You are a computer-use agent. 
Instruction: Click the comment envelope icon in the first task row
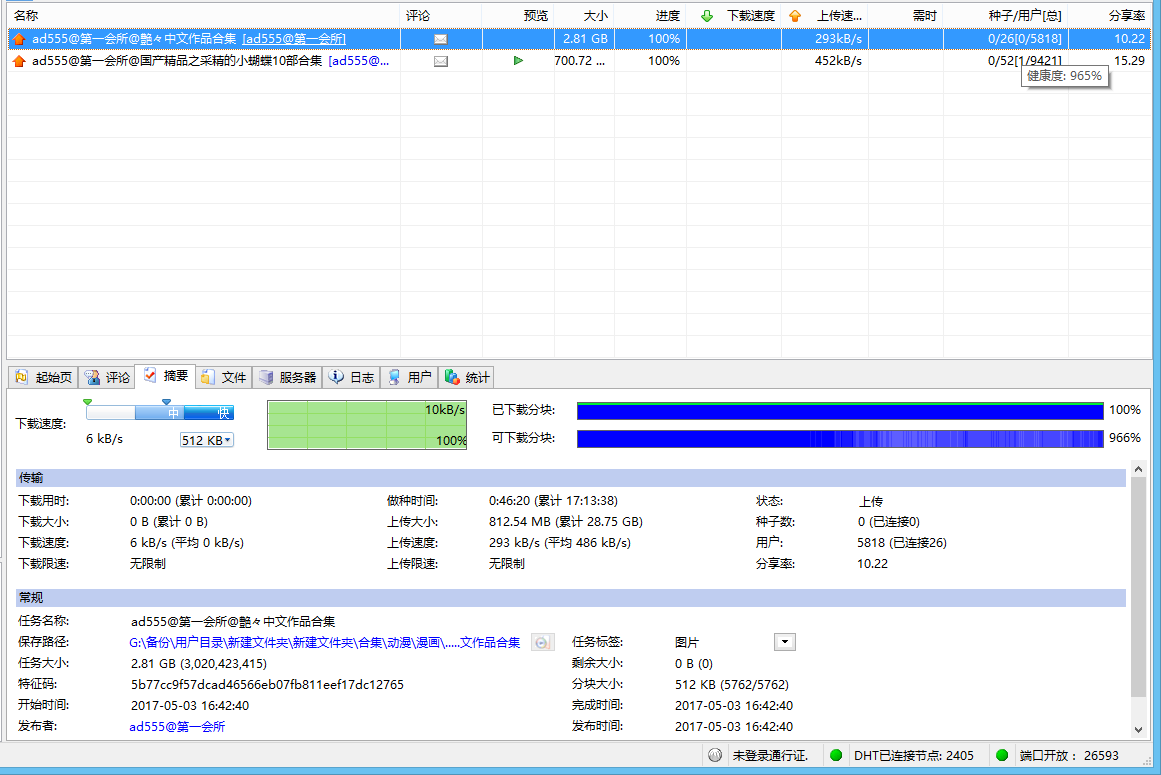[440, 39]
